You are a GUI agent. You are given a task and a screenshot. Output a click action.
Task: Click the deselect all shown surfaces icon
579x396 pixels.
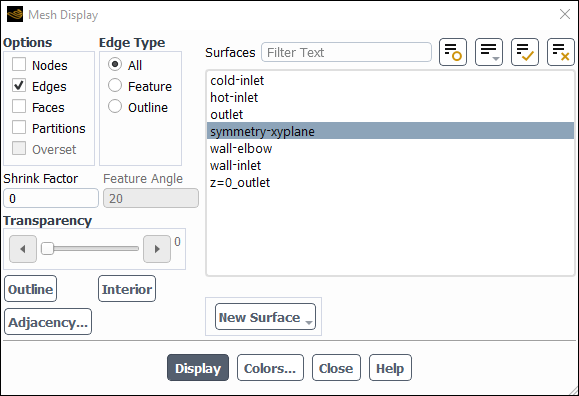[x=561, y=52]
